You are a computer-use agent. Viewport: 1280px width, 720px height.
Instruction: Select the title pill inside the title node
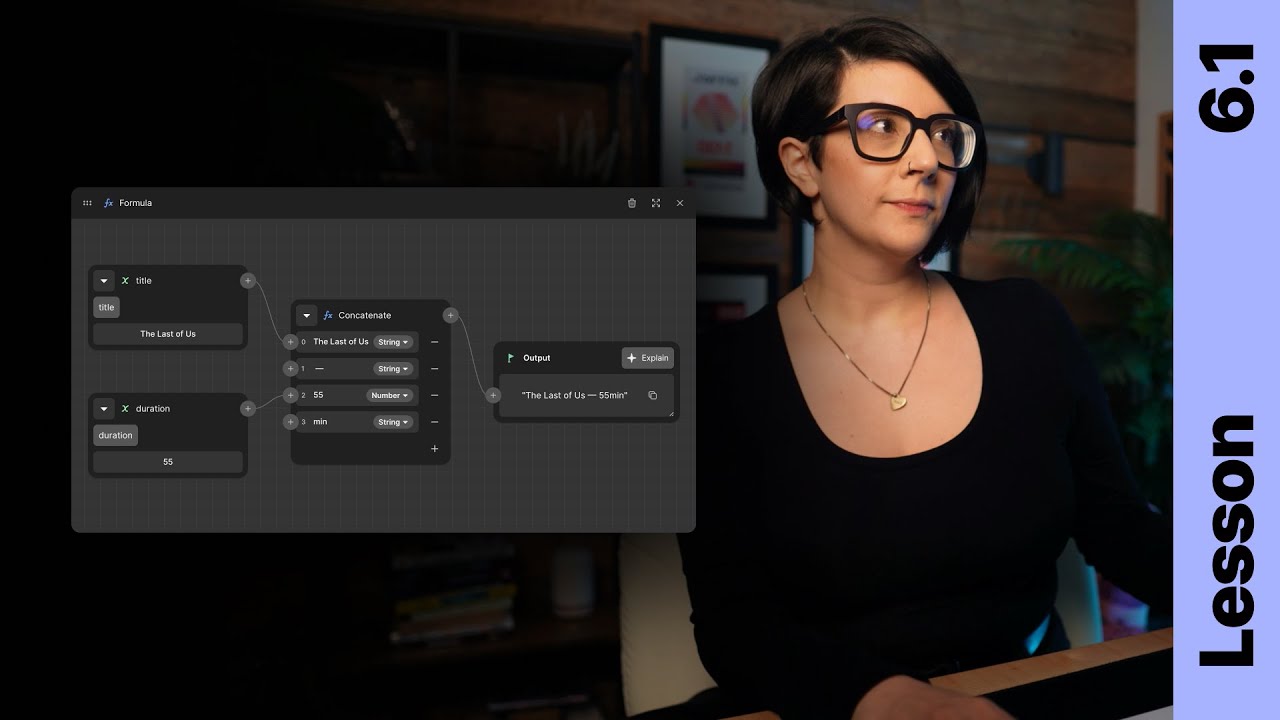coord(106,307)
